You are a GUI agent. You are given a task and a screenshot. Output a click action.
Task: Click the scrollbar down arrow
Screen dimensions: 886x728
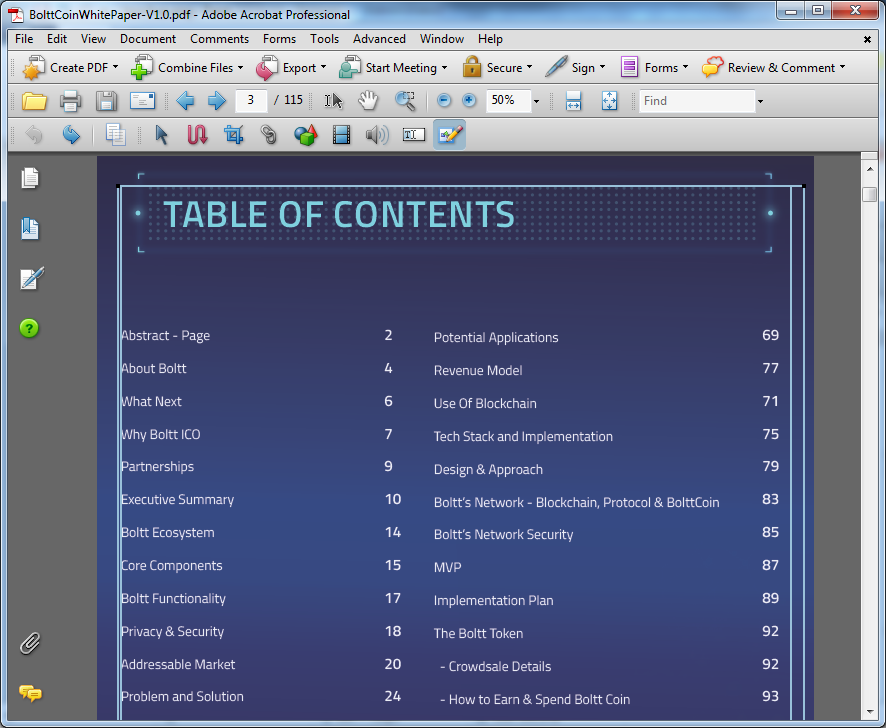coord(870,712)
